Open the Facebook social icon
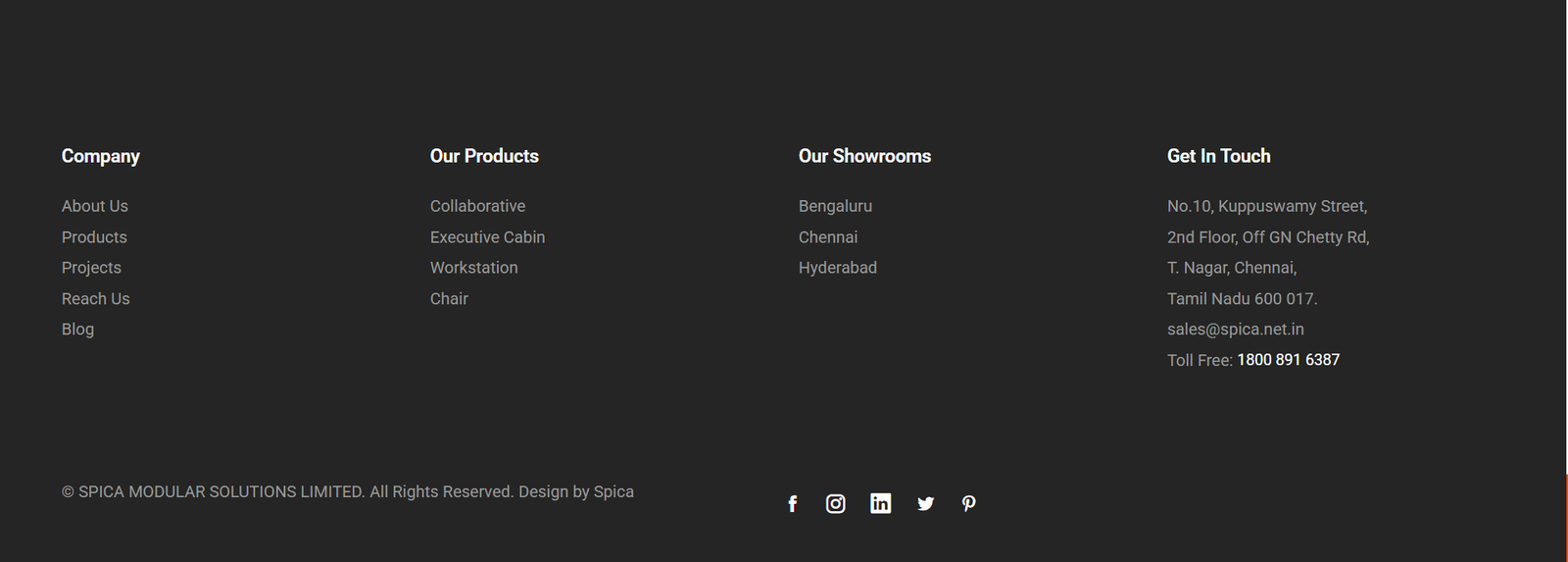 click(793, 504)
